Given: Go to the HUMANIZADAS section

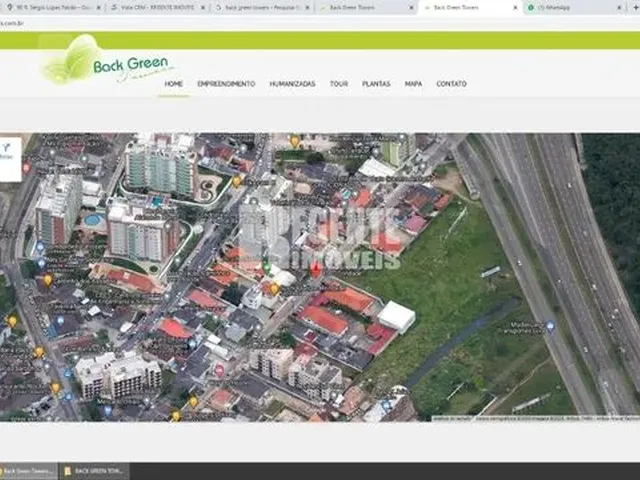Looking at the screenshot, I should [x=292, y=84].
